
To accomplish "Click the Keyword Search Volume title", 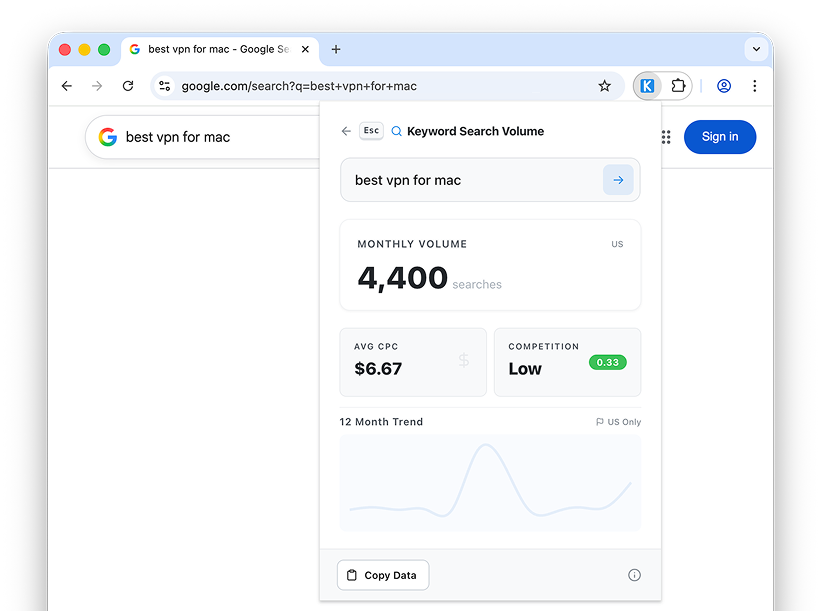I will 475,131.
